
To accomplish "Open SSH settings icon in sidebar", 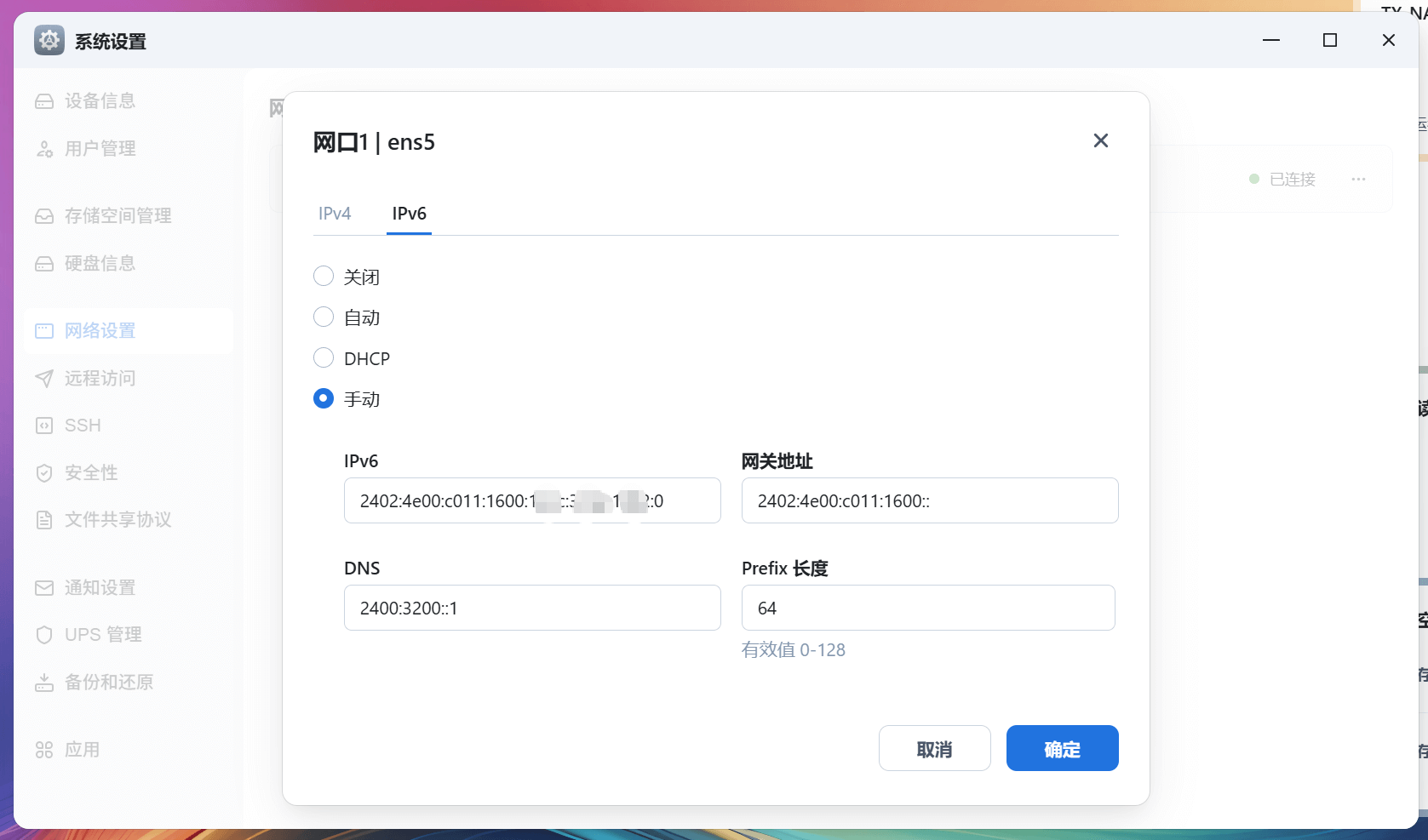I will (44, 426).
